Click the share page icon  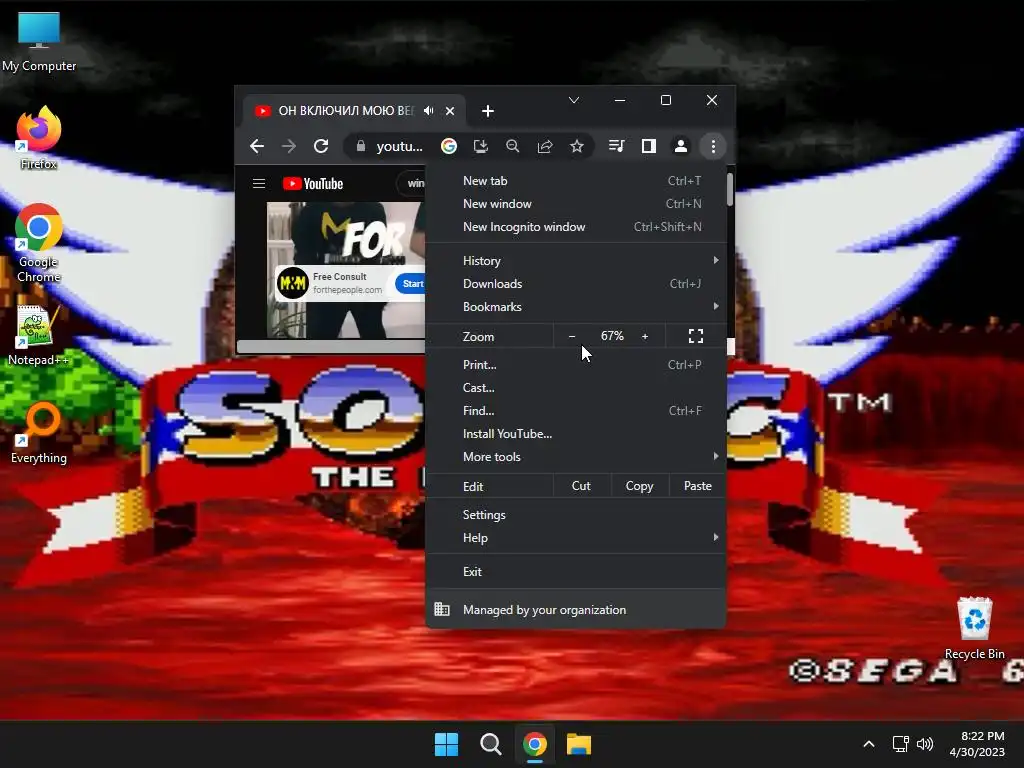point(545,146)
